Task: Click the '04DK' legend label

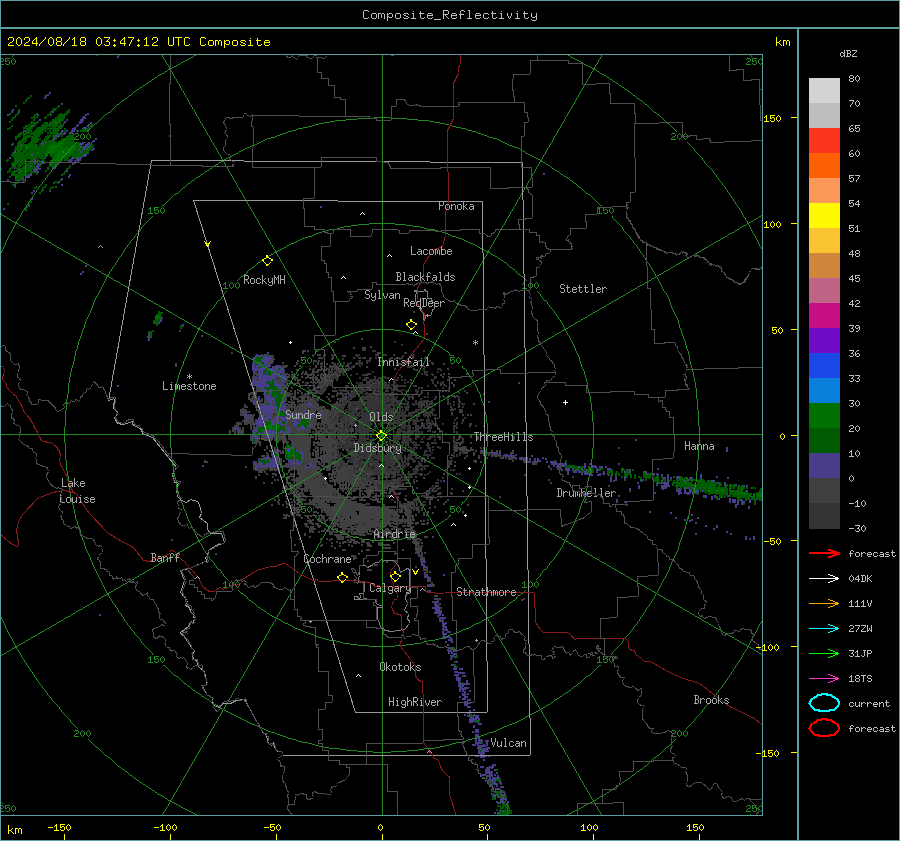Action: pyautogui.click(x=860, y=579)
